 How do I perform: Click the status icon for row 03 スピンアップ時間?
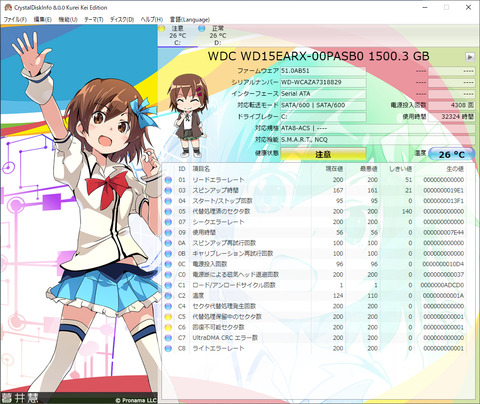tap(168, 191)
